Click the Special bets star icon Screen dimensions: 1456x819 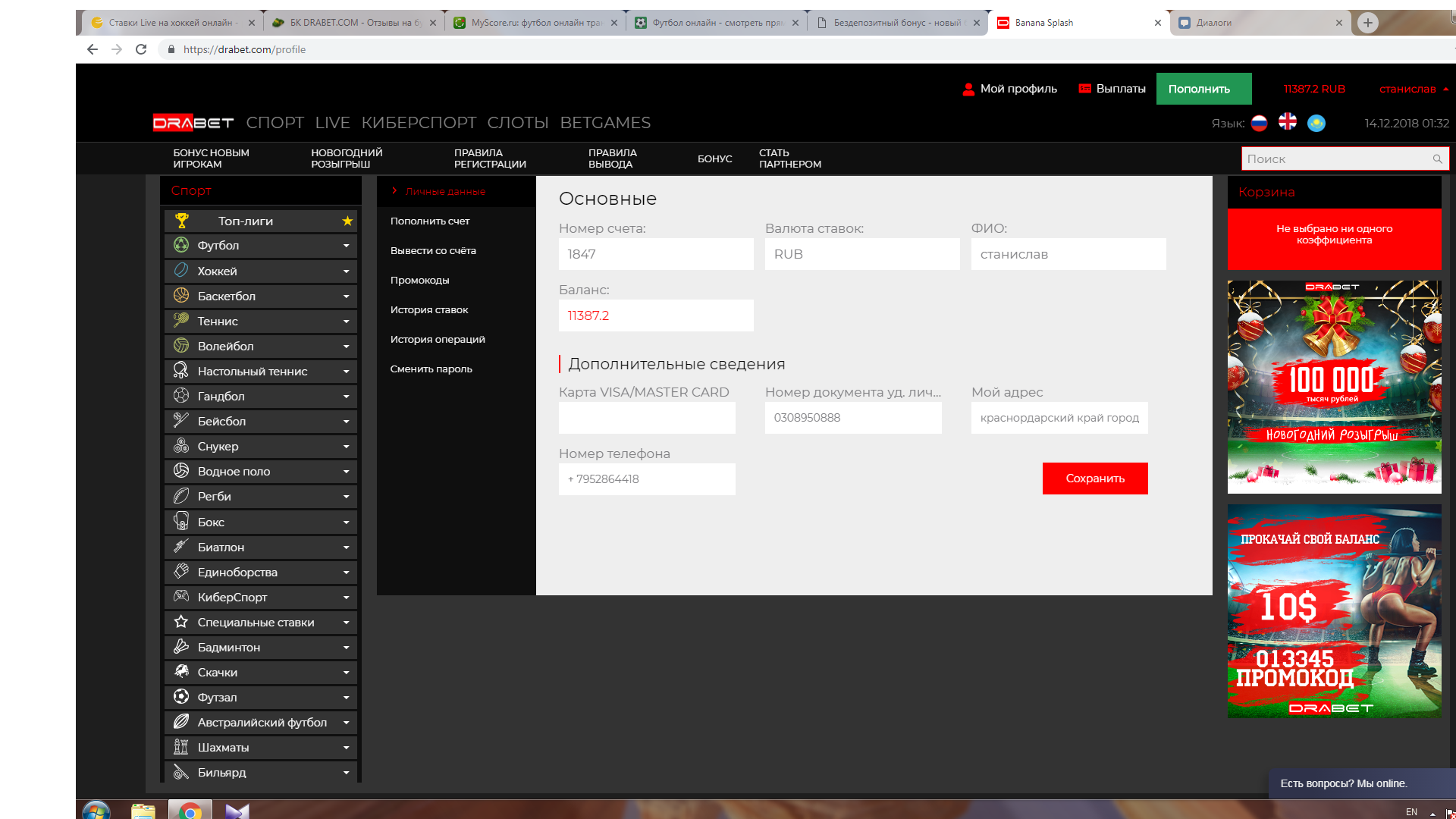[x=181, y=622]
